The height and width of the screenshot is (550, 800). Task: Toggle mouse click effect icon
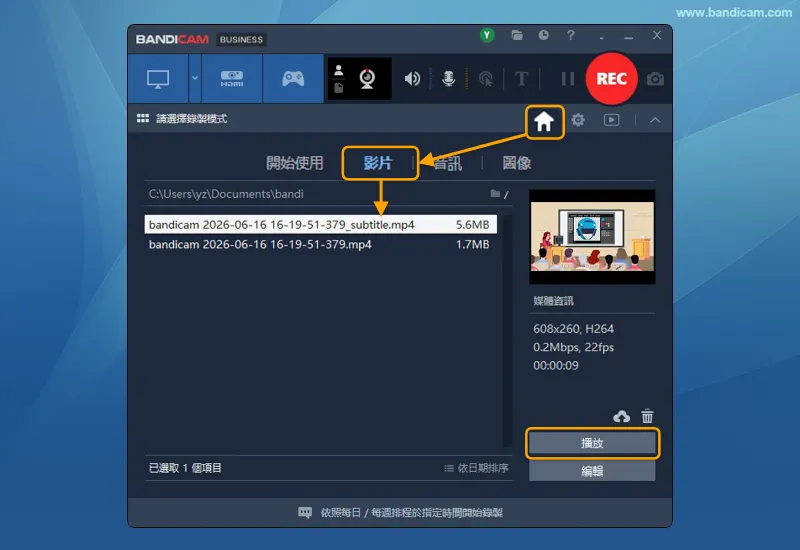pyautogui.click(x=486, y=79)
